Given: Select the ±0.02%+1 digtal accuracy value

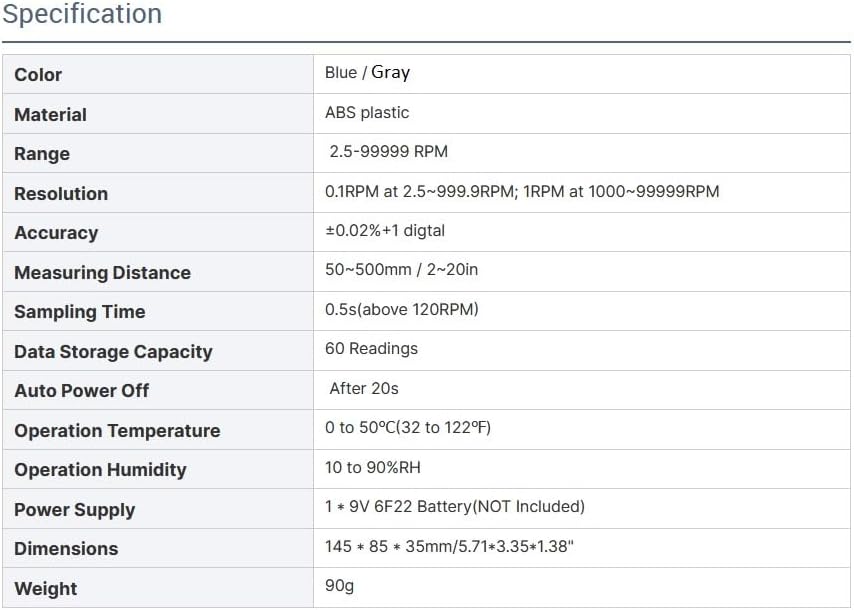Looking at the screenshot, I should 385,231.
